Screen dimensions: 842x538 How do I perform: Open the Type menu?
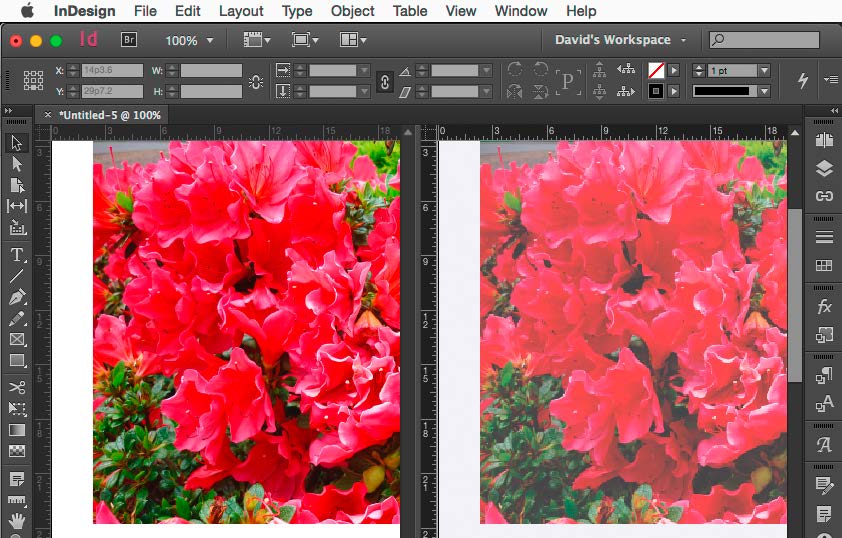pyautogui.click(x=297, y=11)
